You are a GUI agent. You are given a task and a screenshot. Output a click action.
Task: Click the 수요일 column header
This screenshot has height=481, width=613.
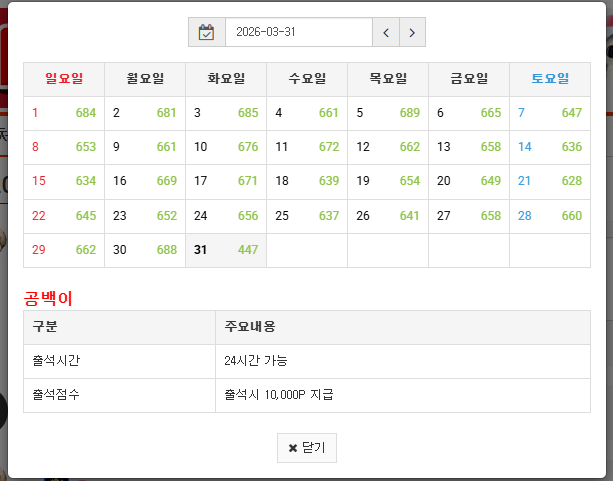pyautogui.click(x=307, y=79)
